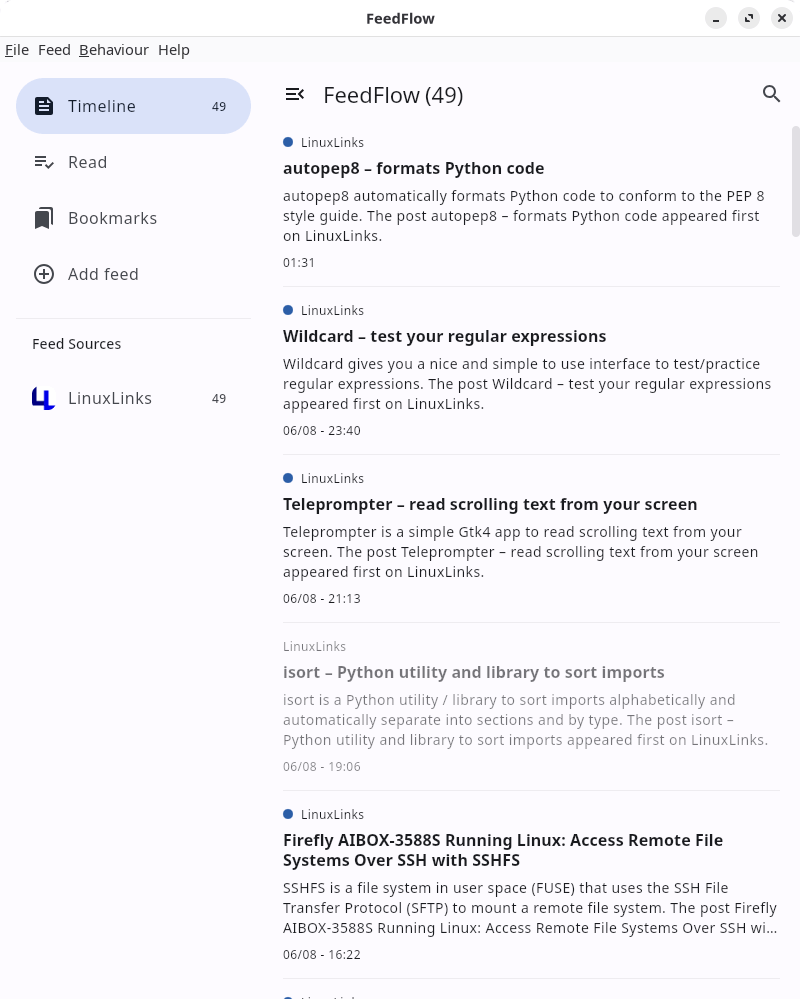The height and width of the screenshot is (999, 800).
Task: Show the Bookmarks list
Action: [133, 218]
